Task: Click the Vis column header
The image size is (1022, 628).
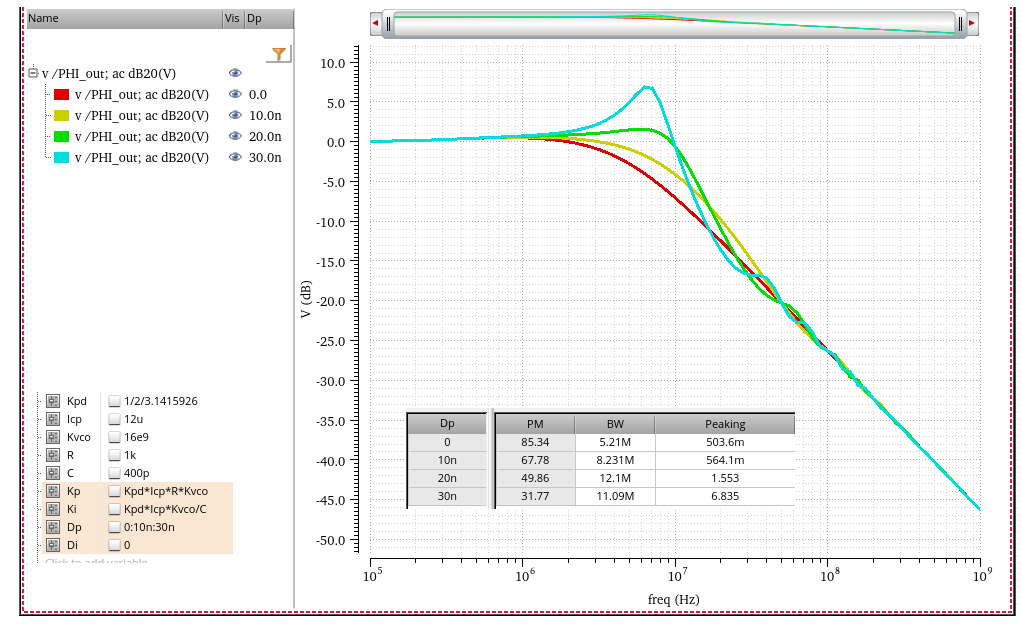Action: coord(232,18)
